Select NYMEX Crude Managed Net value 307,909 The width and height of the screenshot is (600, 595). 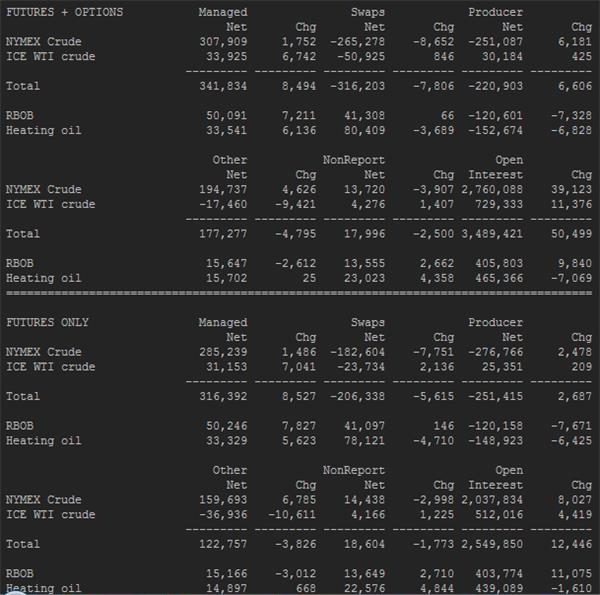[x=223, y=42]
